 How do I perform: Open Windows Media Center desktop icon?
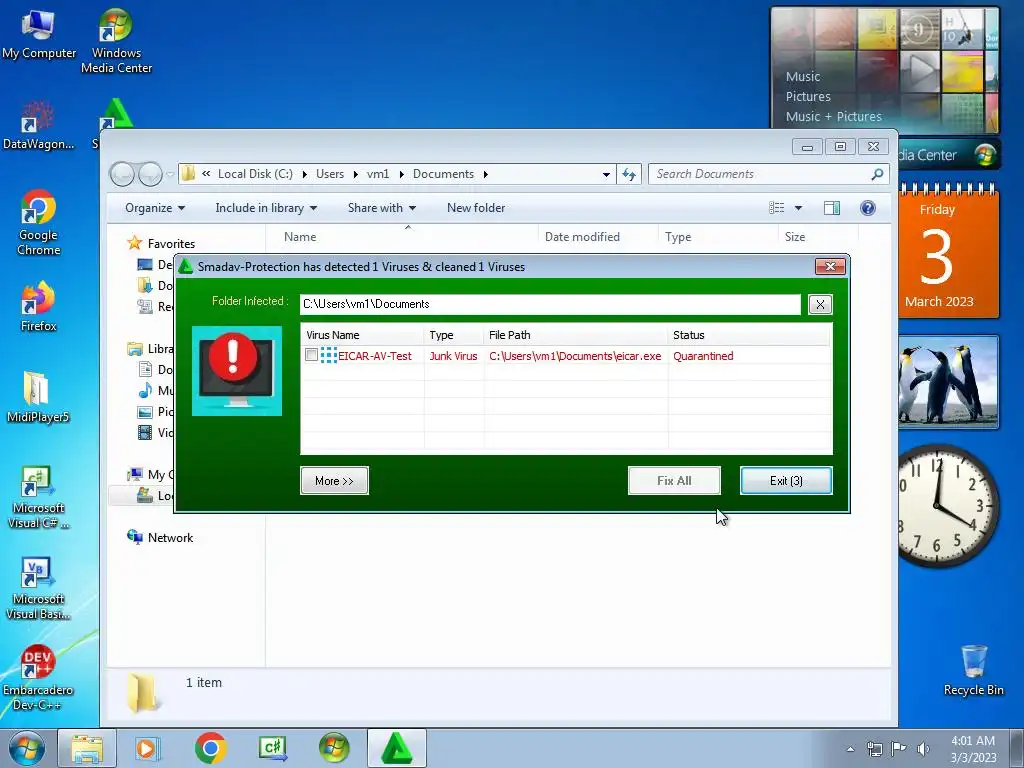click(x=116, y=41)
